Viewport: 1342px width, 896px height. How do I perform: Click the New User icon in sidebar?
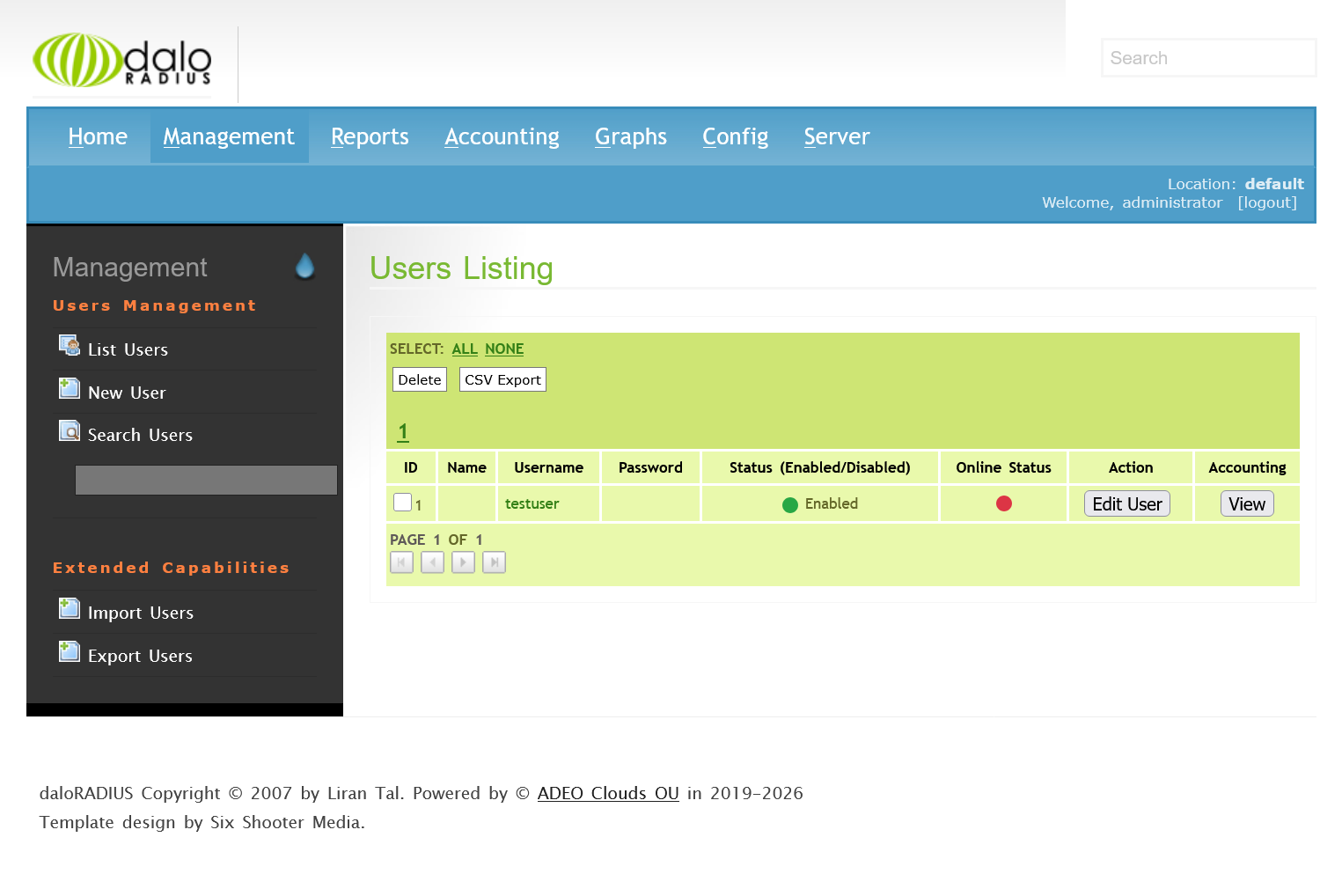coord(70,388)
